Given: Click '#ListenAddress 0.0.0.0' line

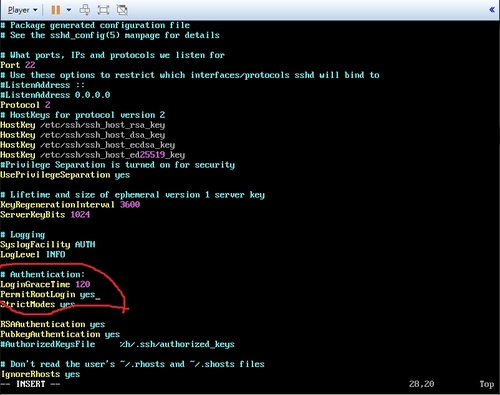Looking at the screenshot, I should point(55,95).
